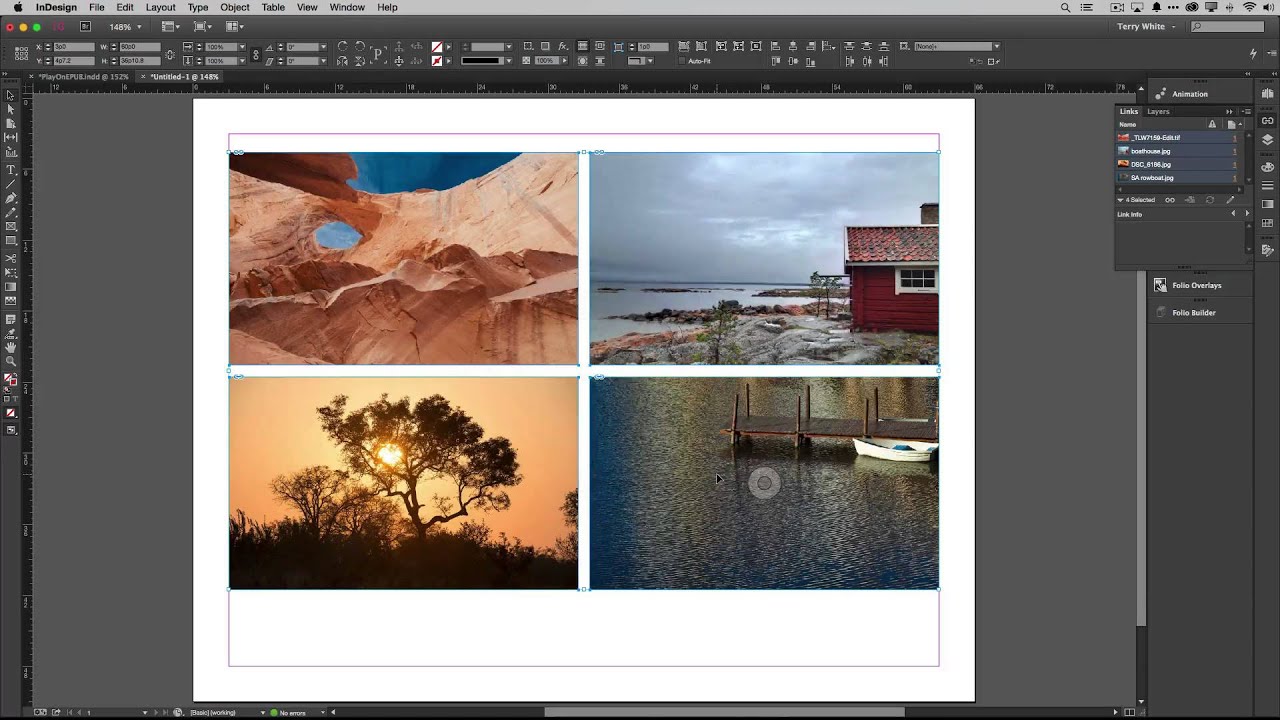Open the File menu

[x=97, y=7]
